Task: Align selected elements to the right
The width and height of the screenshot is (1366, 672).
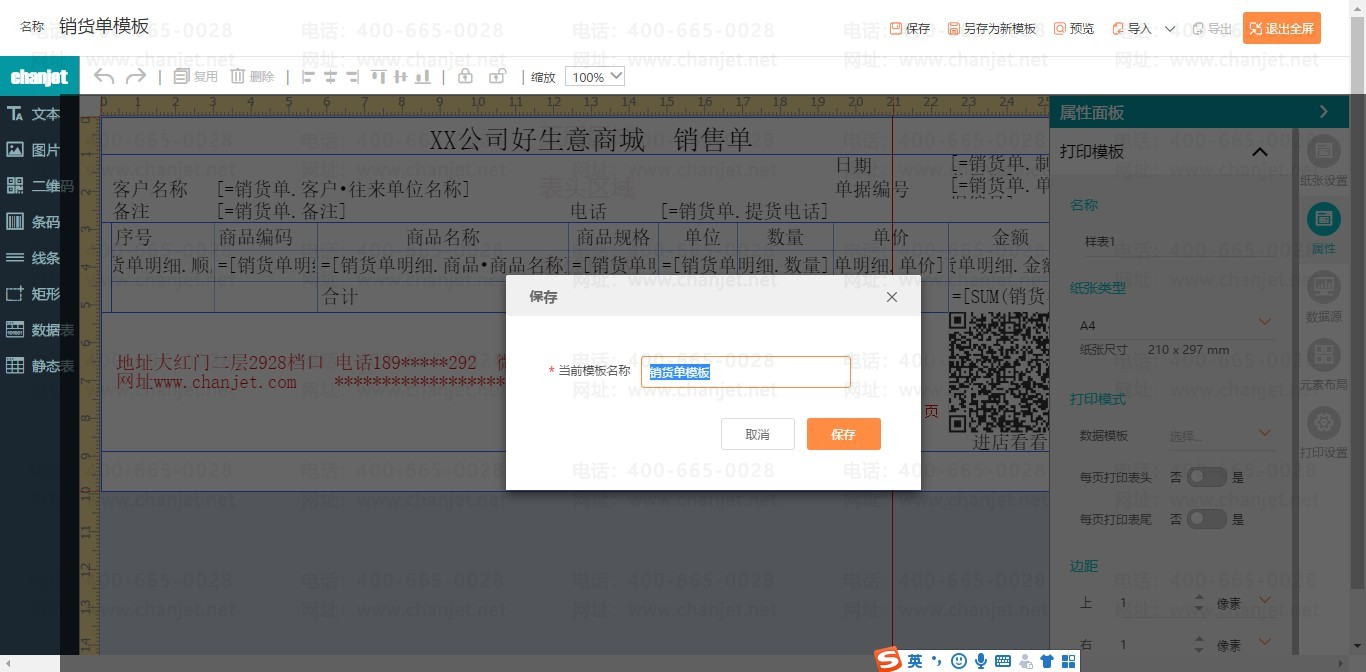Action: point(353,76)
